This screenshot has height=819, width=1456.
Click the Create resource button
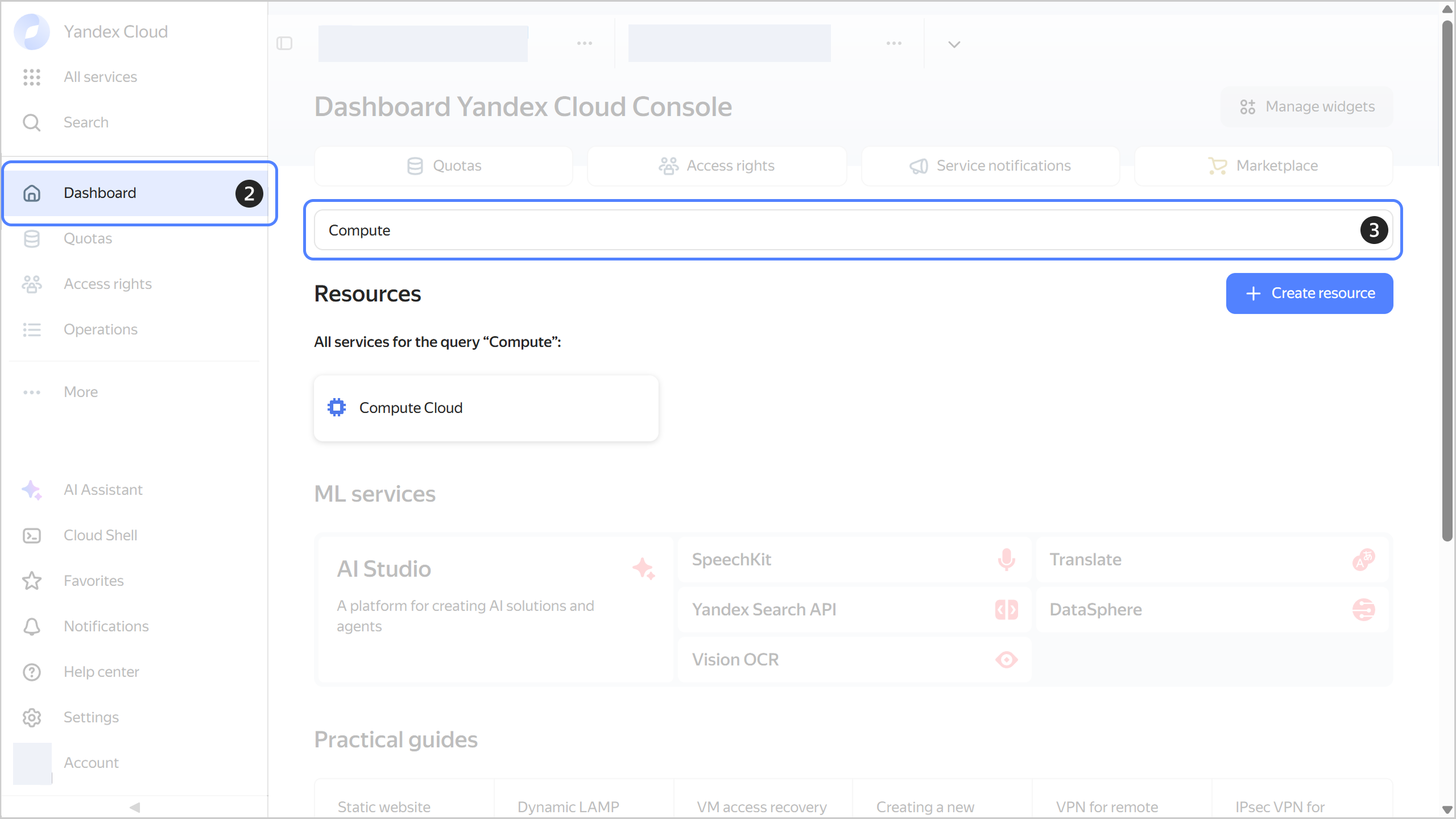(1309, 293)
